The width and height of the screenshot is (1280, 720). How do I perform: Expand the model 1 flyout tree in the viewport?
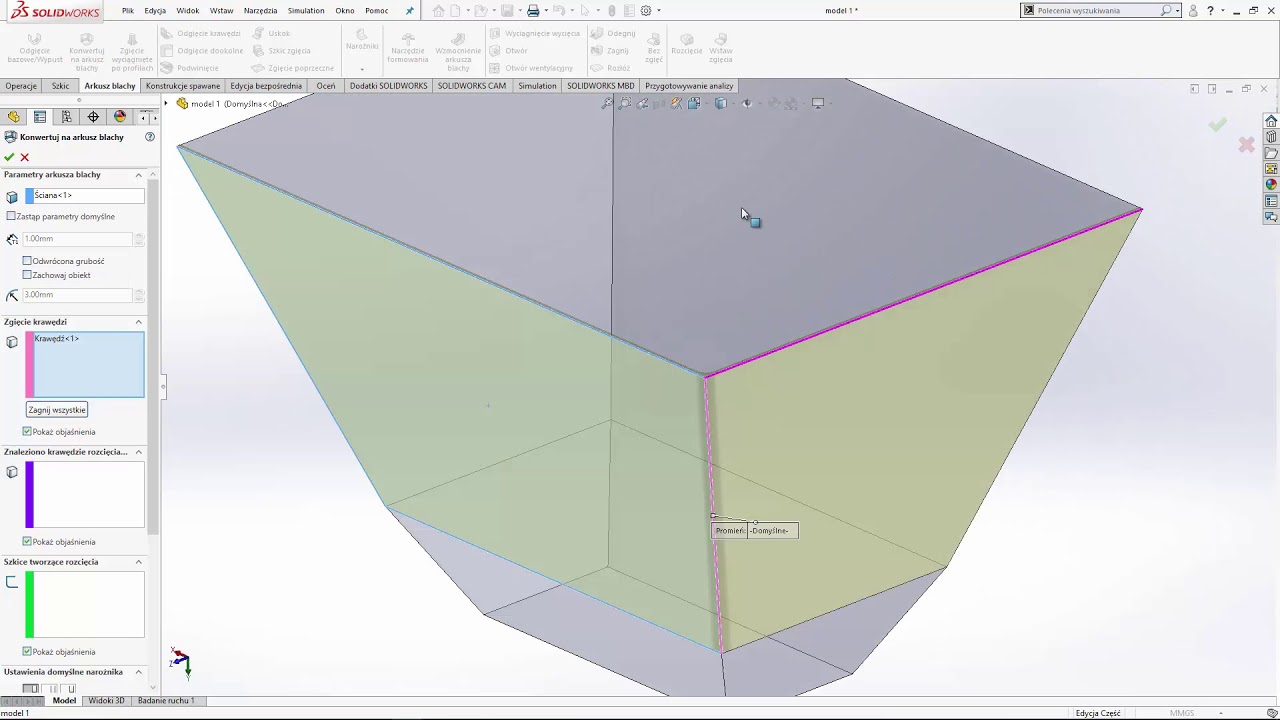tap(168, 104)
